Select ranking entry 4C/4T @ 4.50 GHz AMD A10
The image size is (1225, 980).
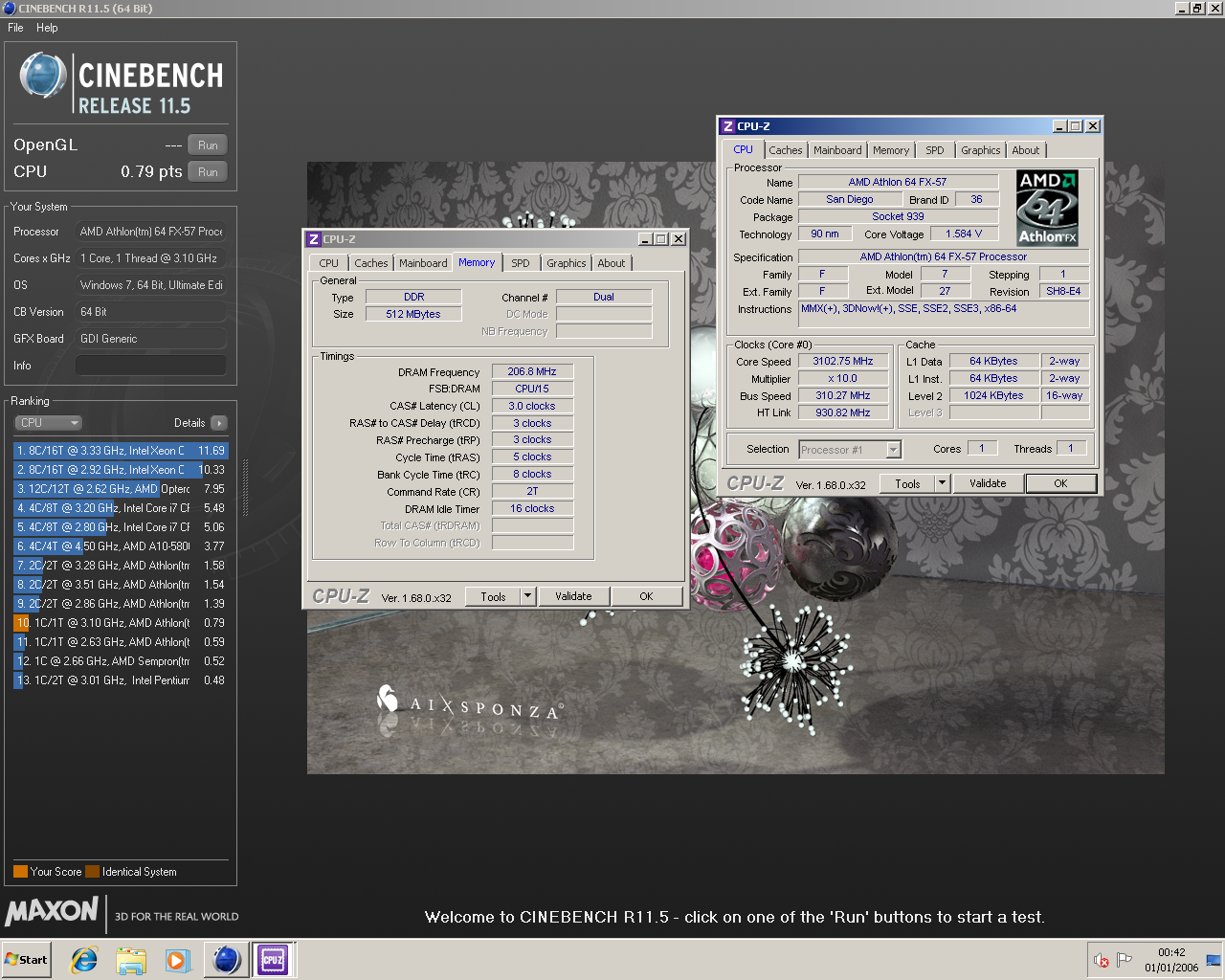pos(121,546)
